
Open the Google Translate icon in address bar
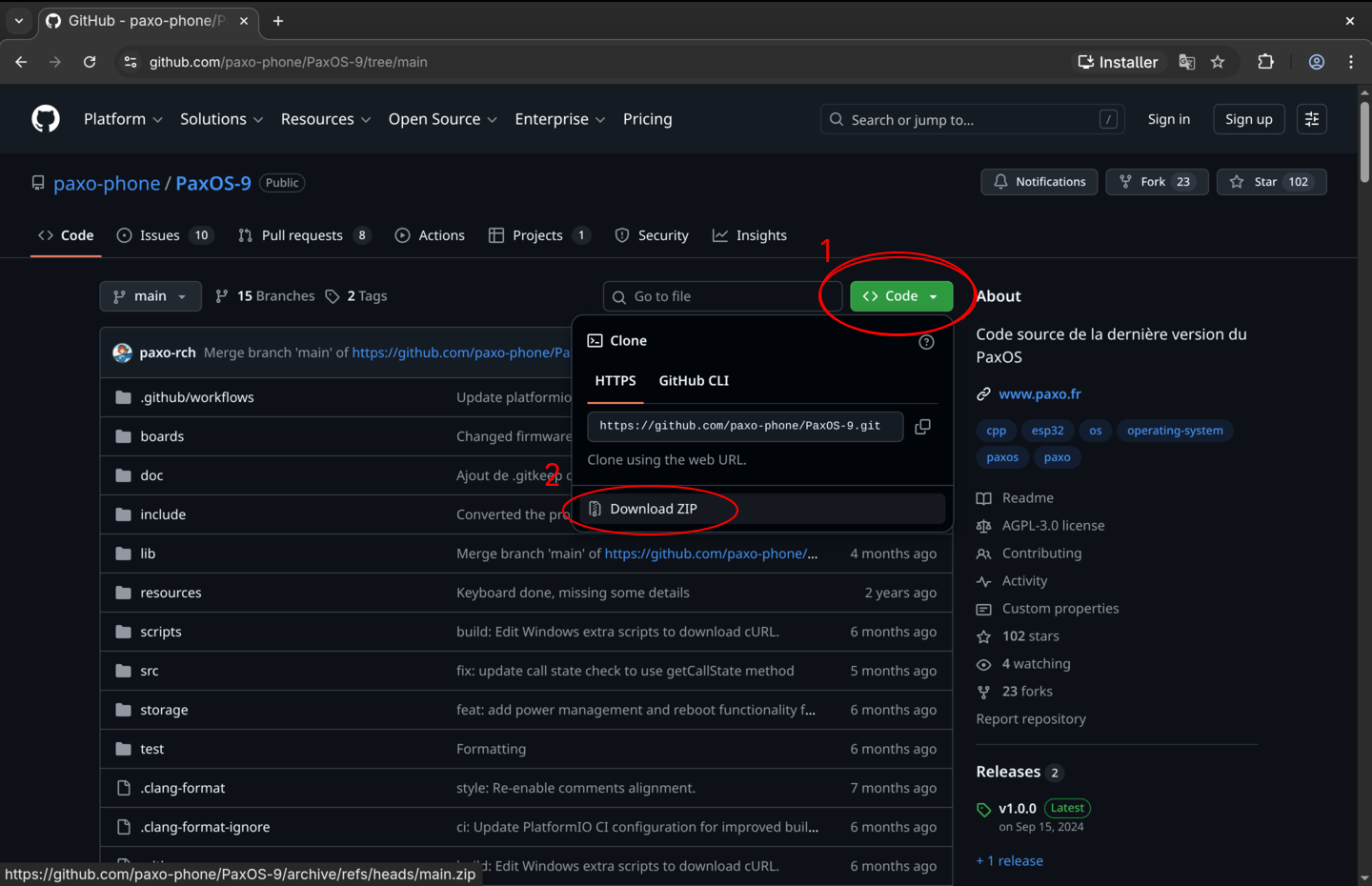(x=1187, y=61)
